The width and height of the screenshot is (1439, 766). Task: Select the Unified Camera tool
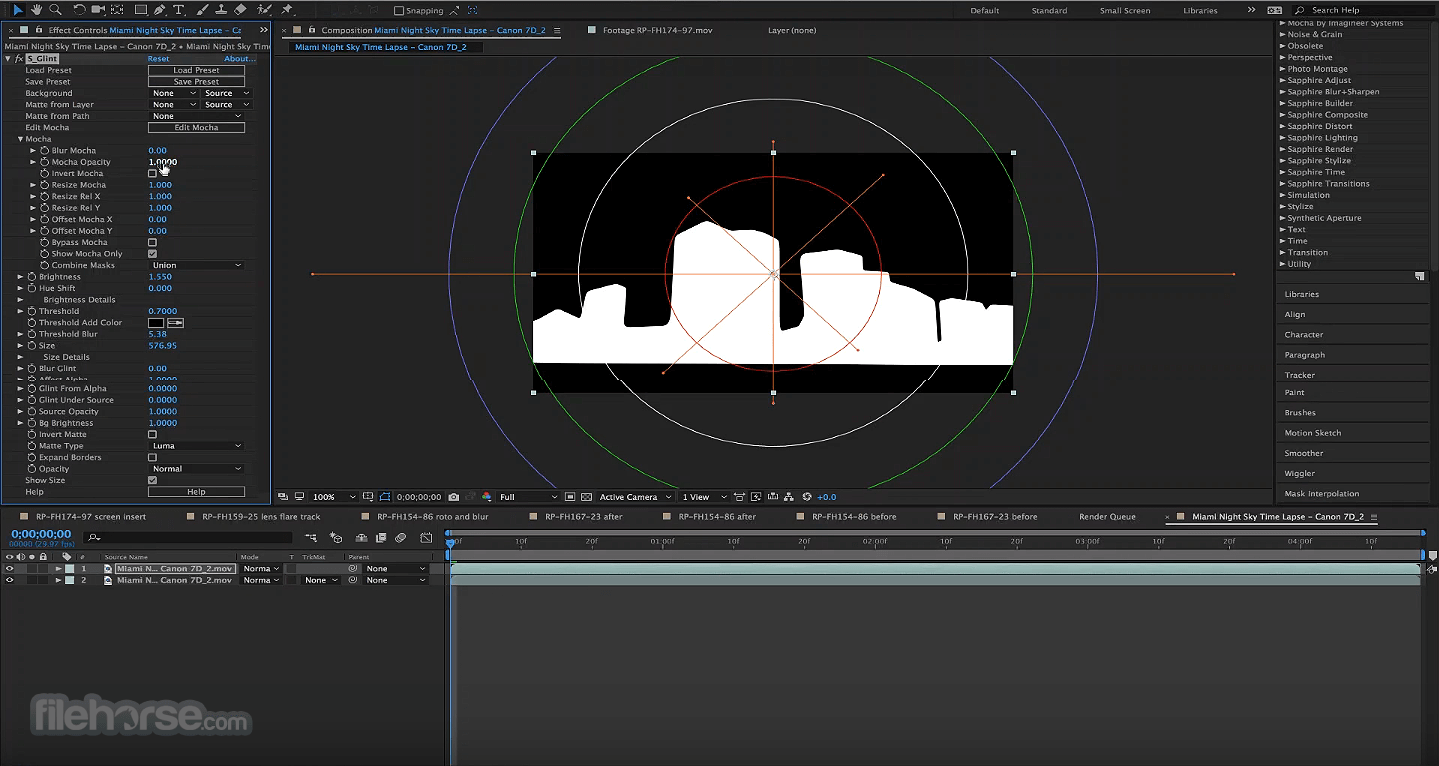[x=98, y=10]
